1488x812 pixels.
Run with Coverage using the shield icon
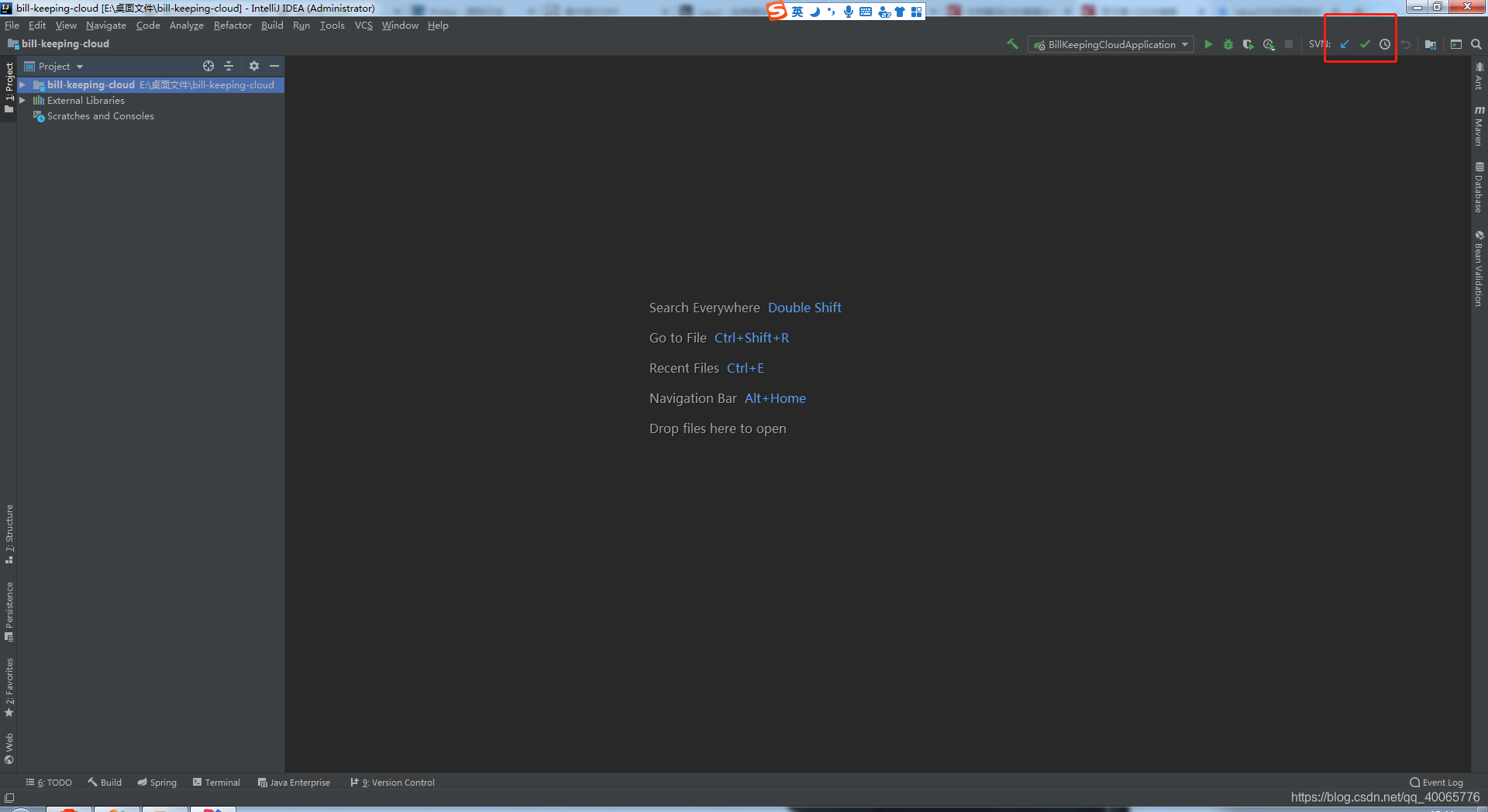click(1248, 44)
